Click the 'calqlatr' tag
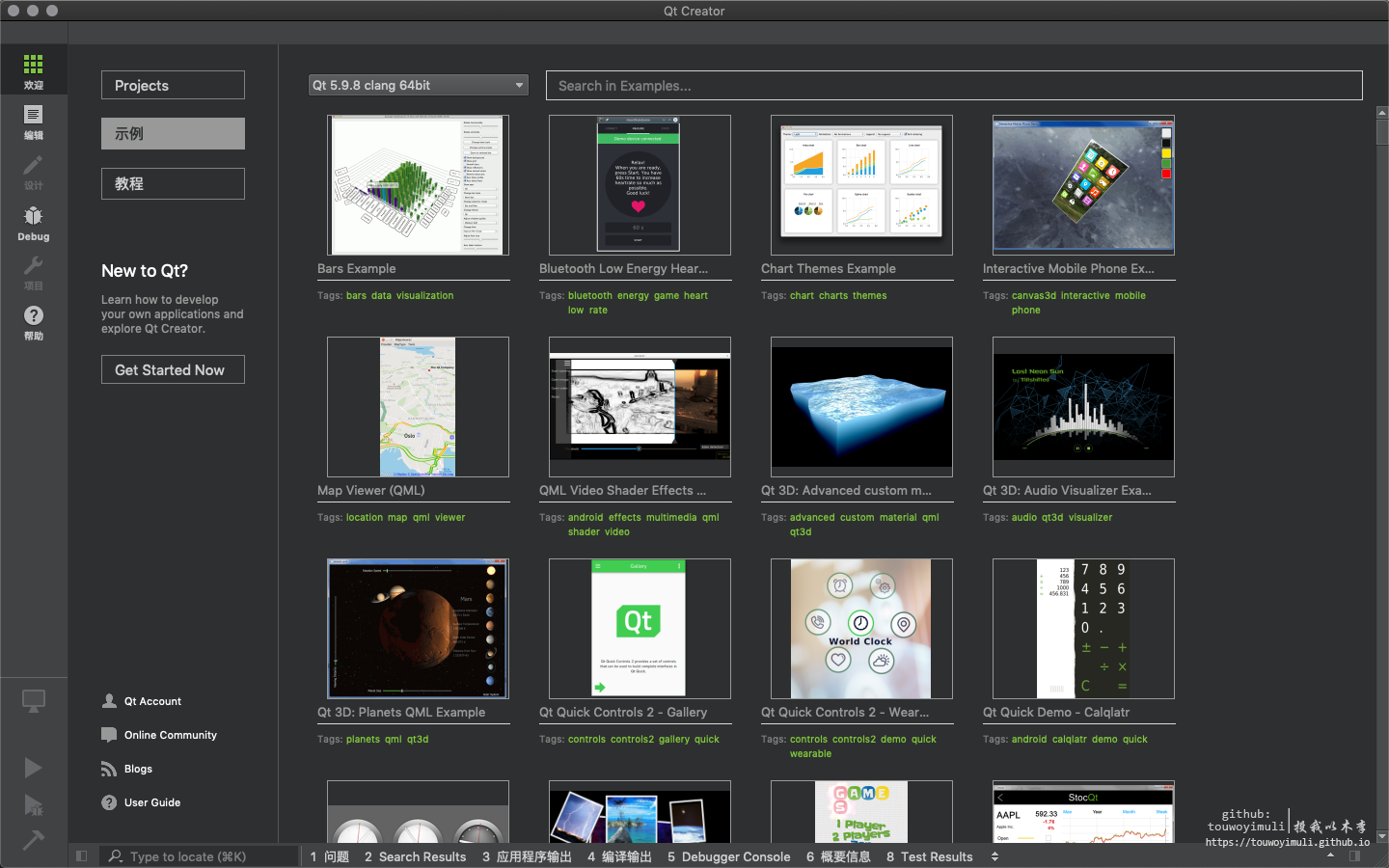The image size is (1389, 868). click(1069, 740)
